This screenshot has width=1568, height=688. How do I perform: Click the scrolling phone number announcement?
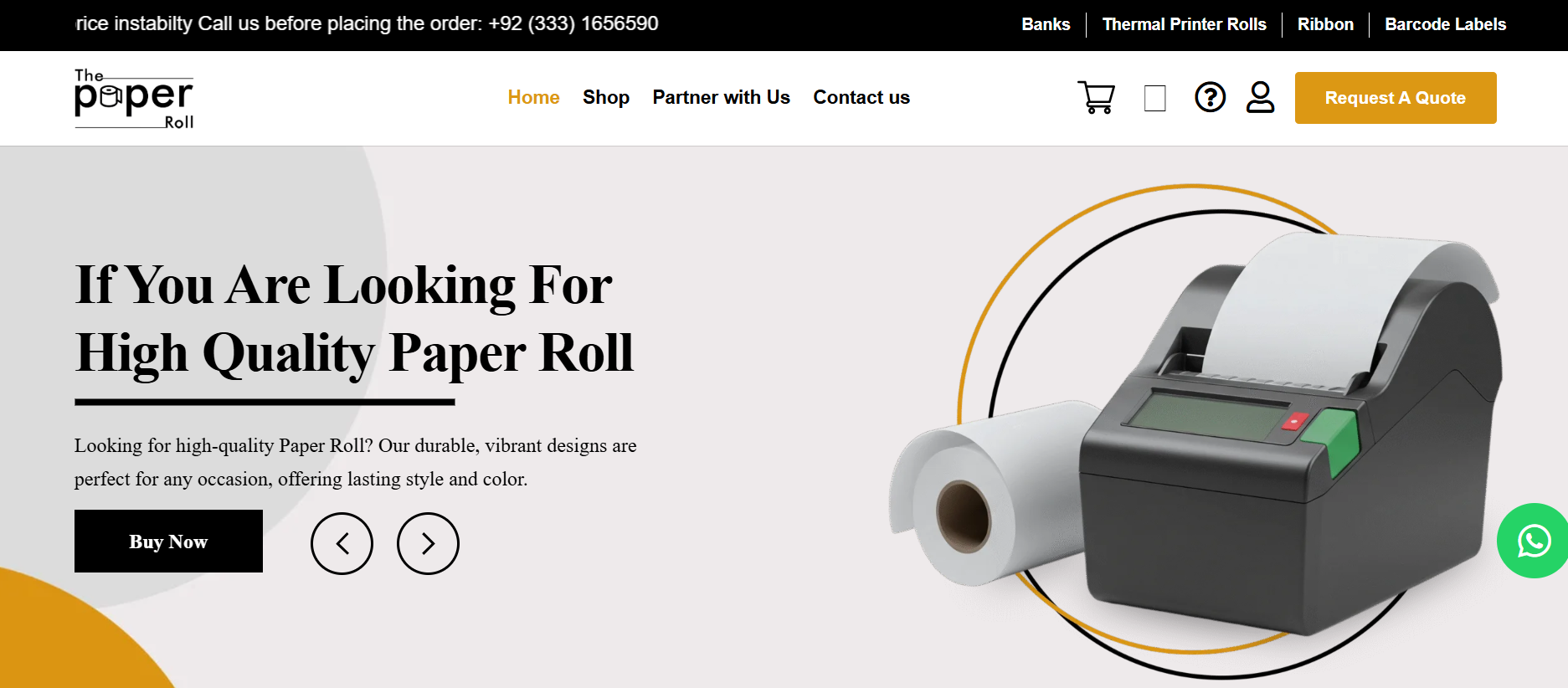pos(367,23)
